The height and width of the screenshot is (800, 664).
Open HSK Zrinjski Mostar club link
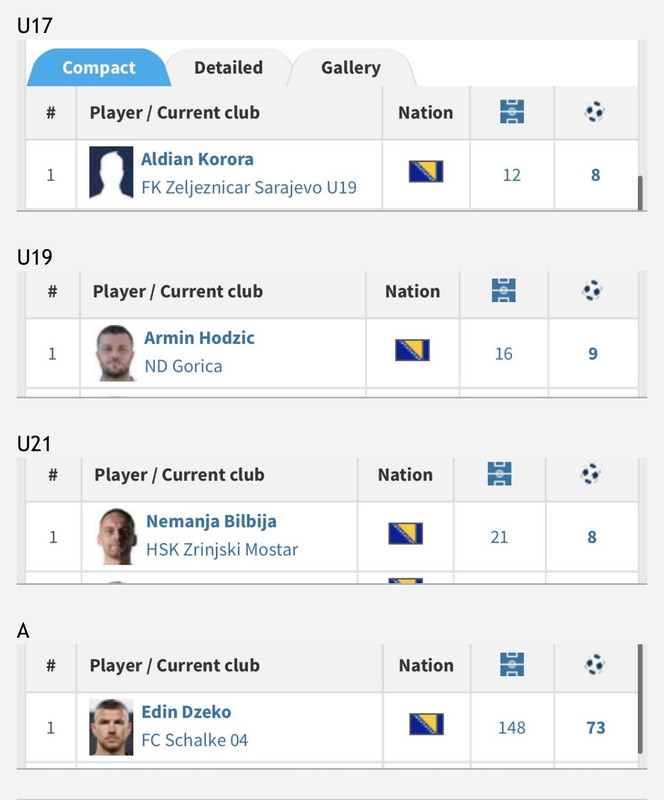click(x=222, y=549)
